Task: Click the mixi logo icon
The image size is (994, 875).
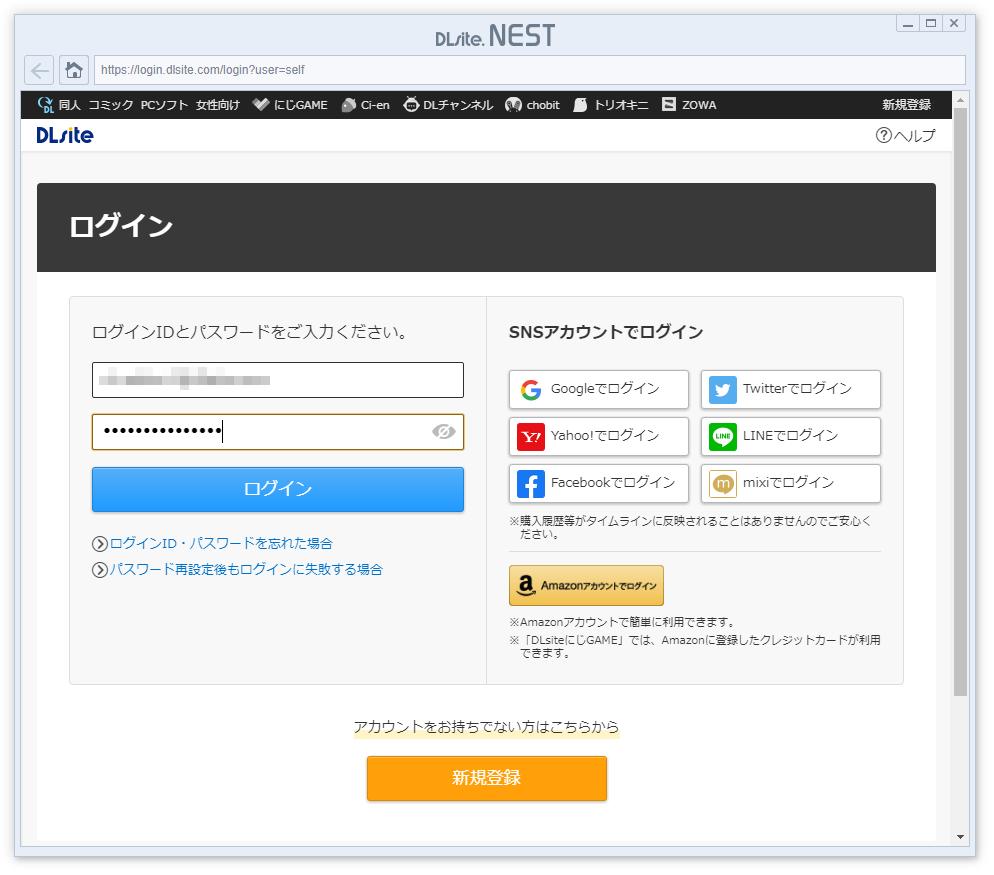Action: pos(723,484)
